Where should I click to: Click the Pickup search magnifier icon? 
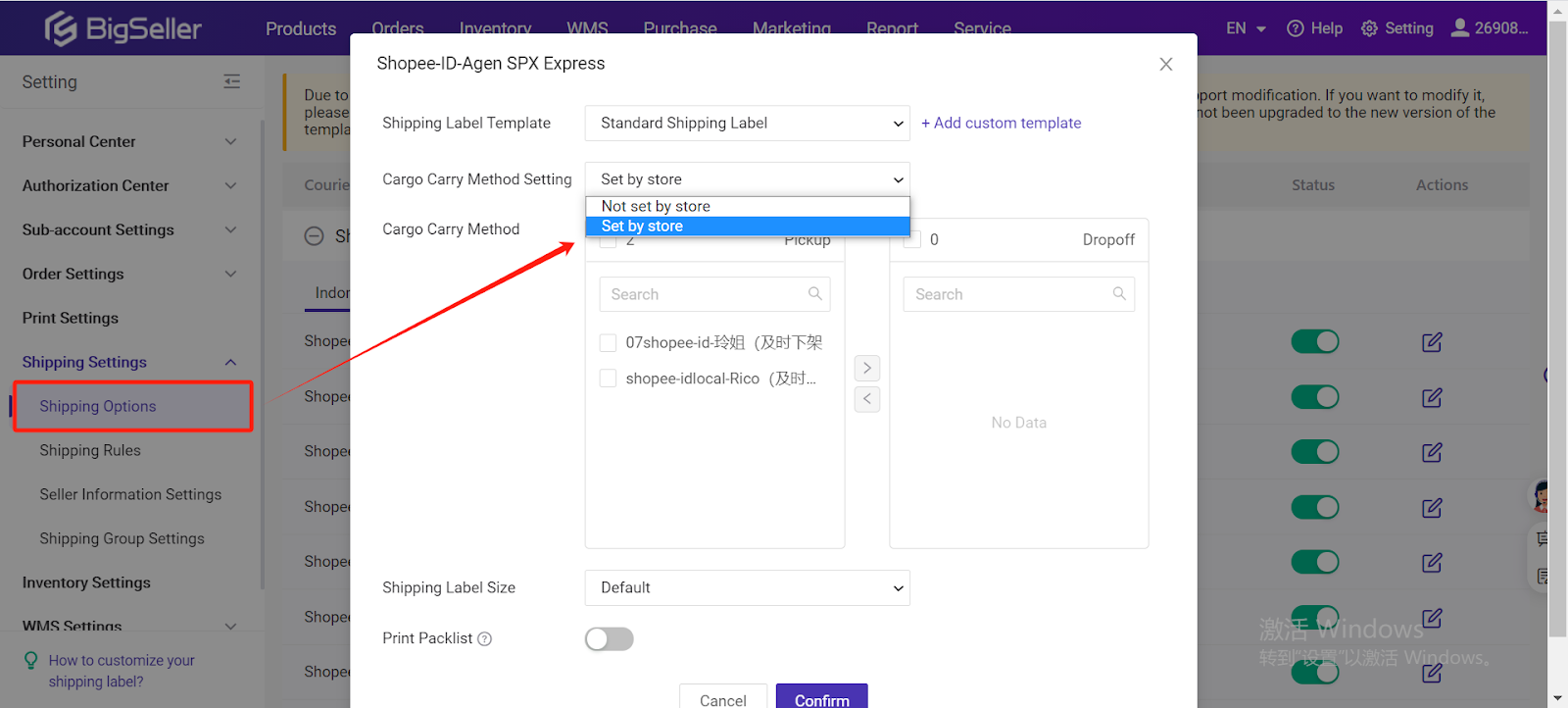[814, 293]
